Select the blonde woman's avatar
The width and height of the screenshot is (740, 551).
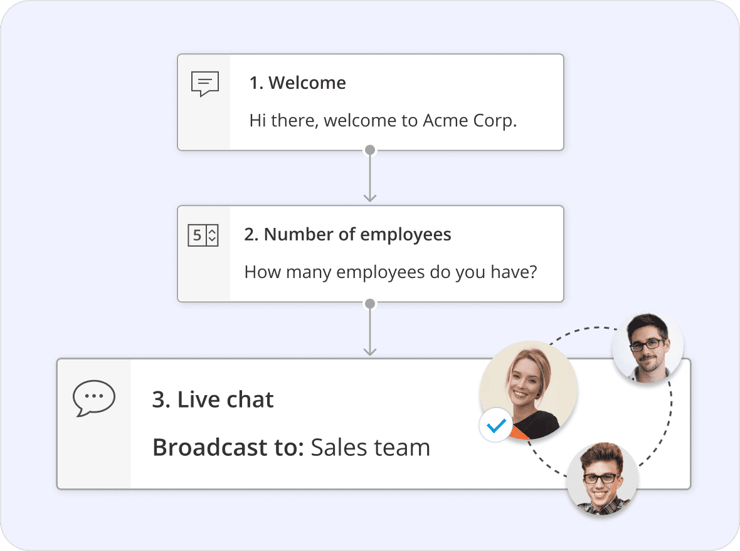tap(529, 390)
